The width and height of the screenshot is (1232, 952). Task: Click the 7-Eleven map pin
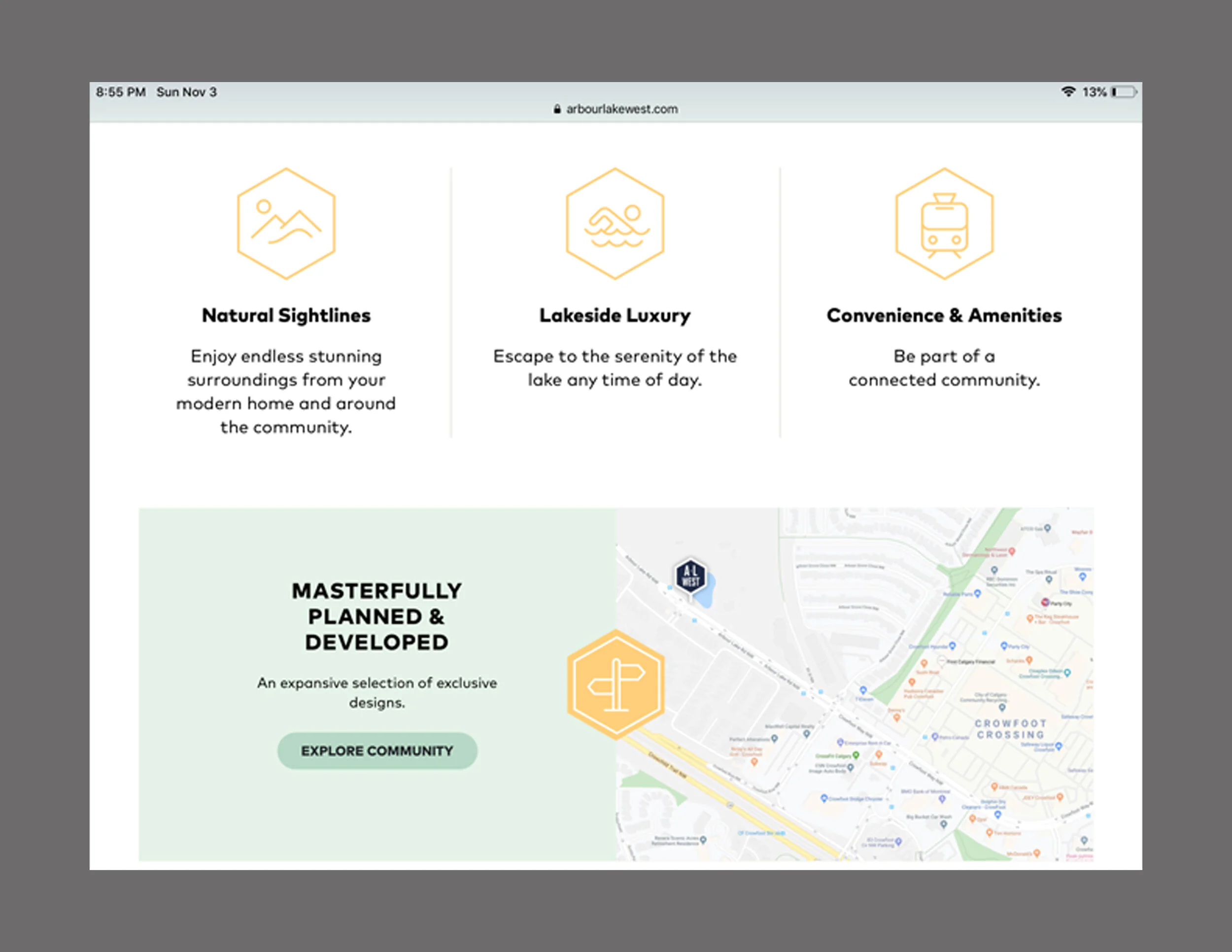coord(863,690)
